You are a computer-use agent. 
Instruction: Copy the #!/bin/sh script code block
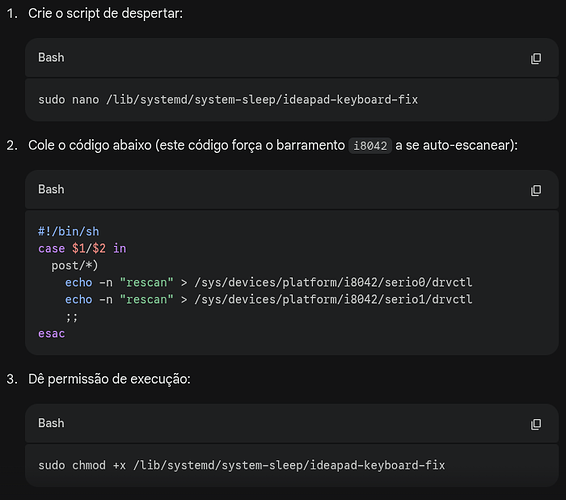coord(536,190)
